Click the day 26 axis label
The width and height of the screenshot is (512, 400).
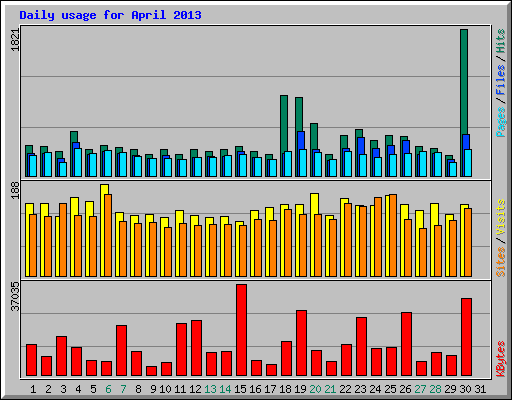(405, 389)
